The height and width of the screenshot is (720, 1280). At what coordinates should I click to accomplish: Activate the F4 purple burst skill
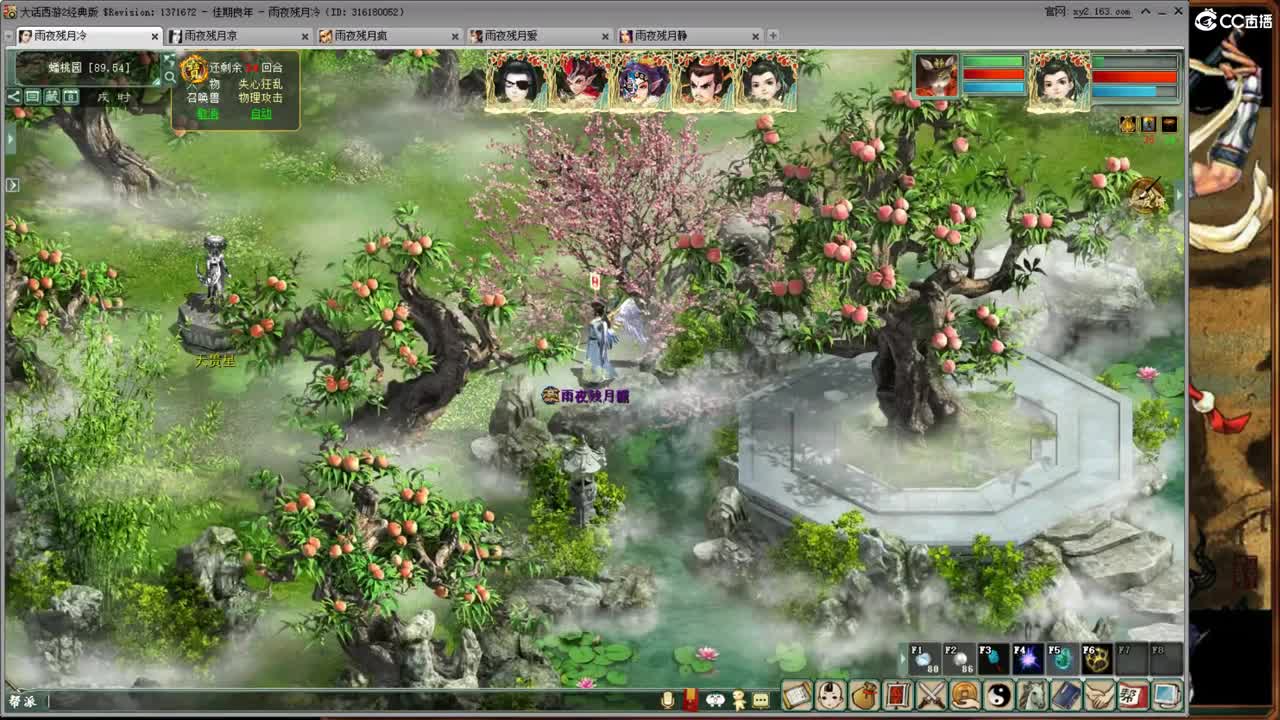pos(1027,659)
